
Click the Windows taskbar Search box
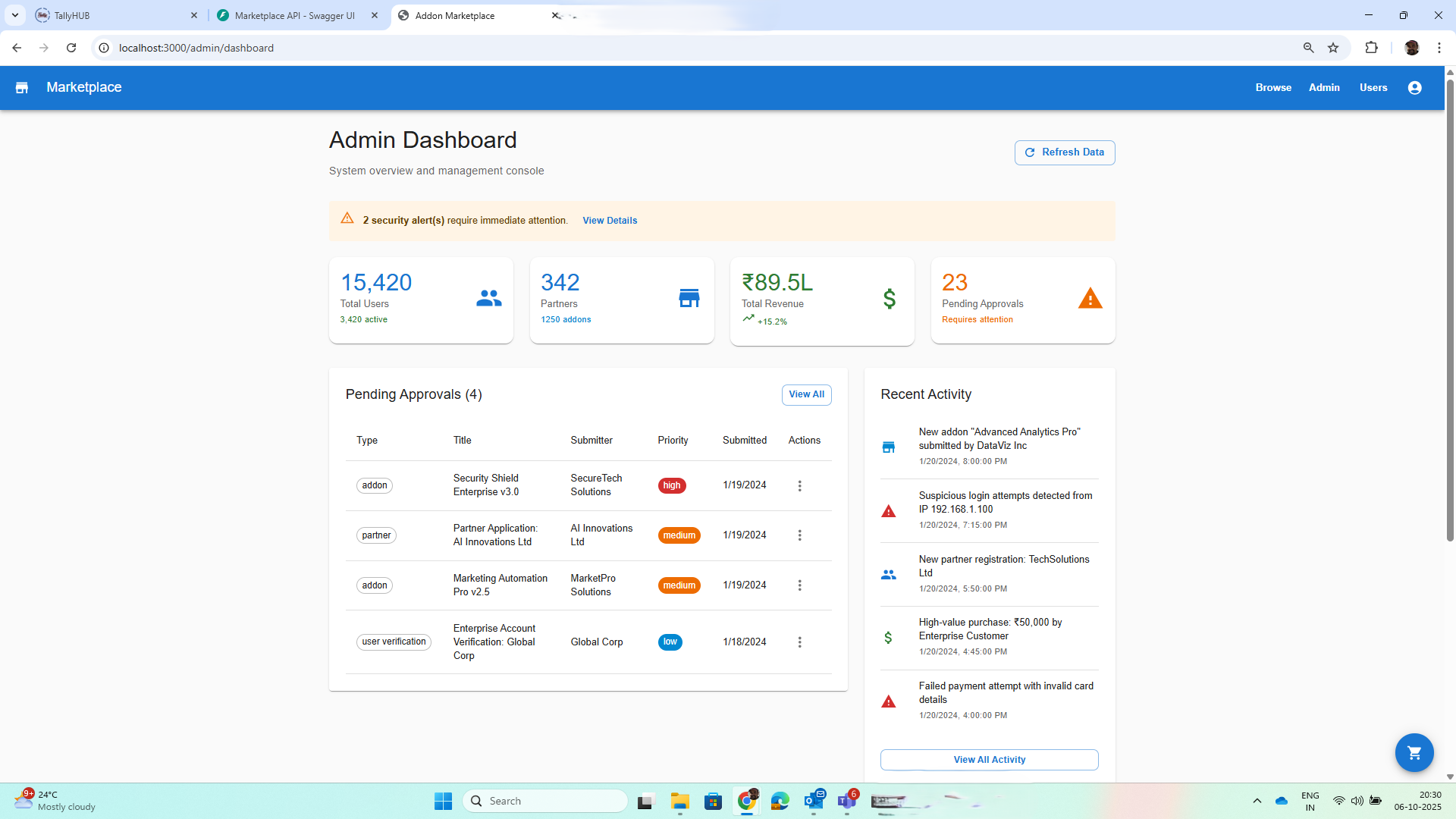(546, 801)
